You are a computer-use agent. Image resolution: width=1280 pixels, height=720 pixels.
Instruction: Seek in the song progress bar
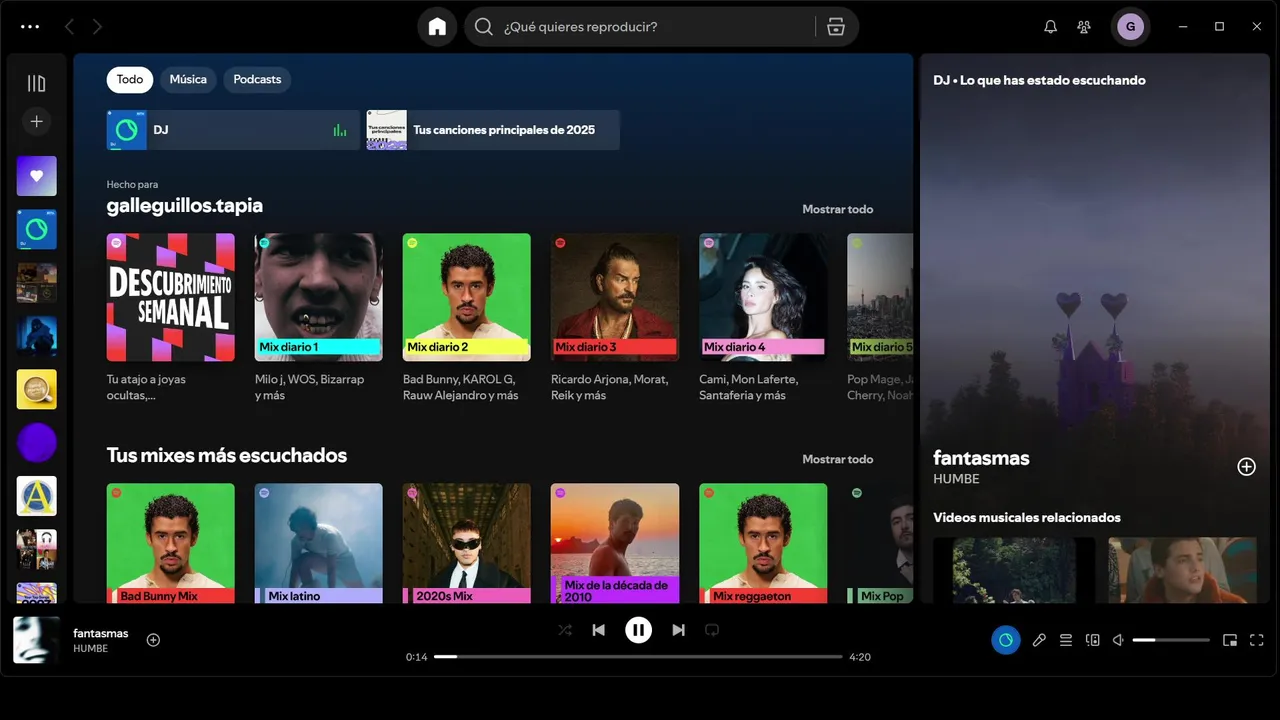click(638, 657)
